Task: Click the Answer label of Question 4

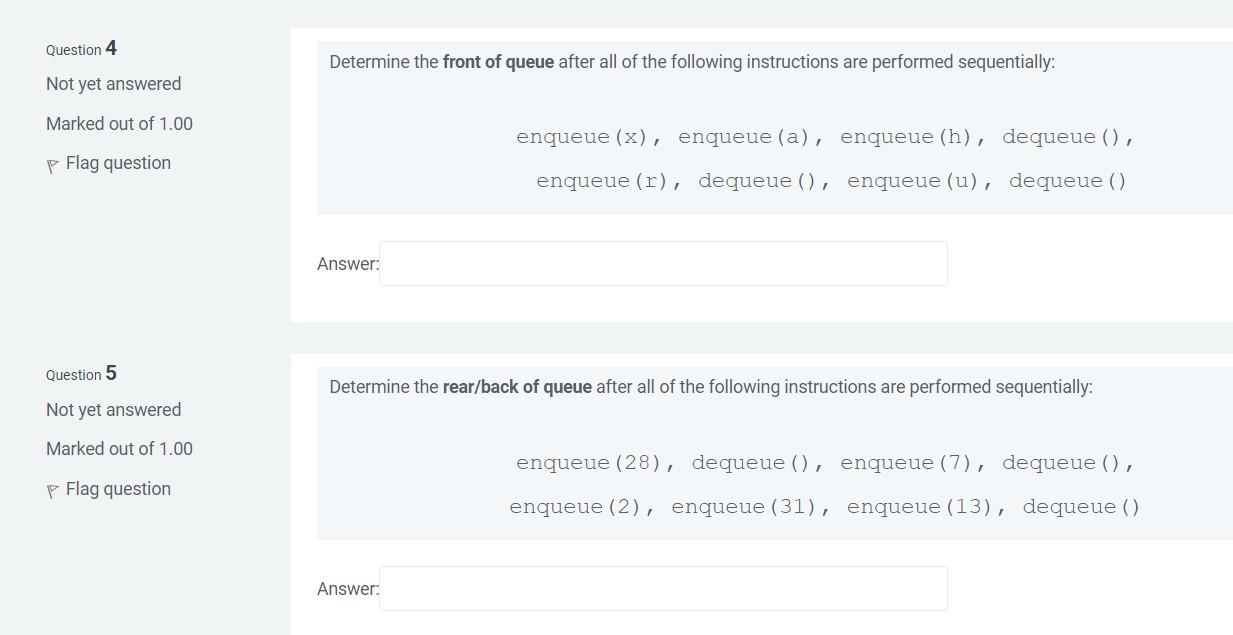Action: [346, 264]
